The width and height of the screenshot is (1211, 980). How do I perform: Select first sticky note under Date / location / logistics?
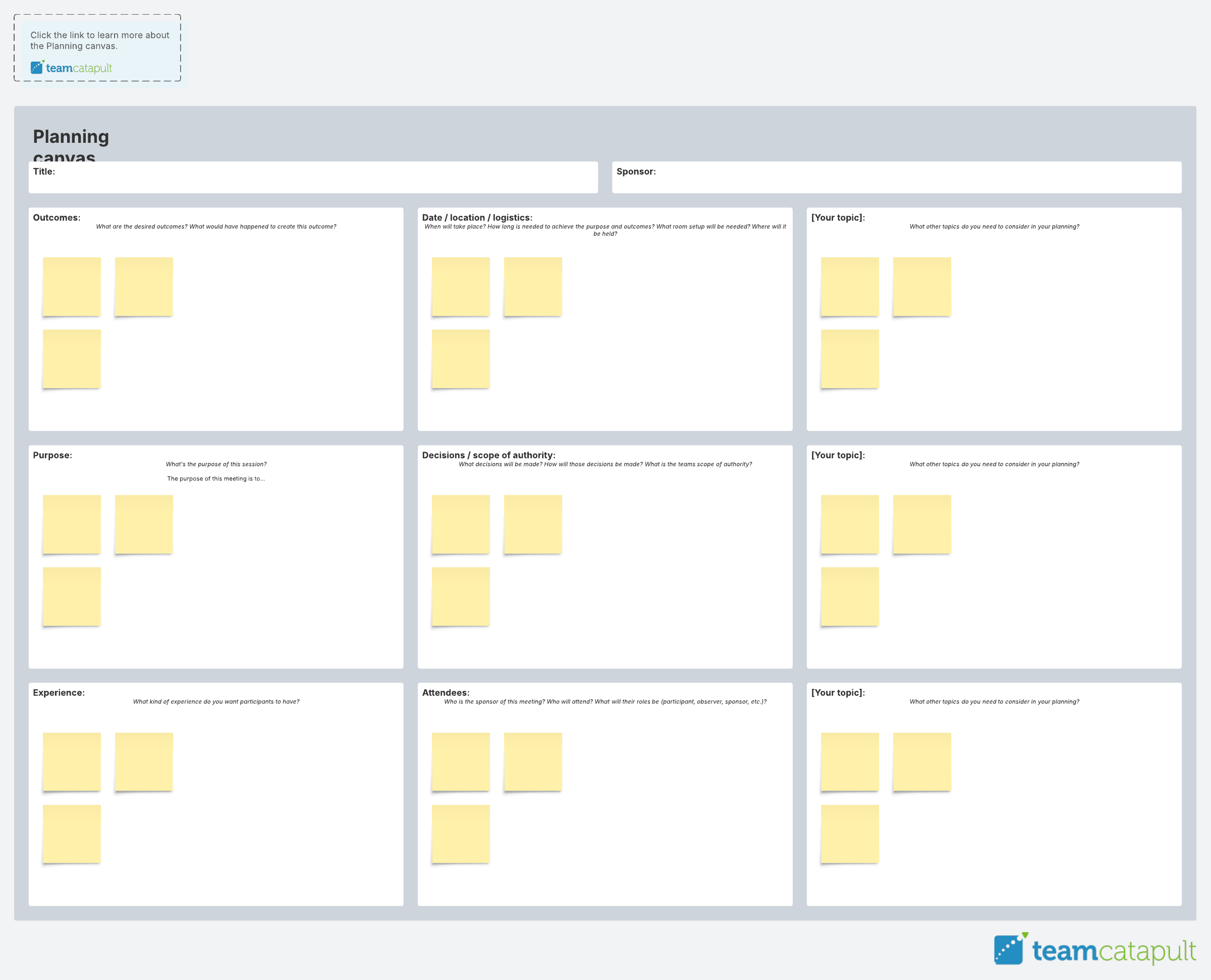click(x=461, y=286)
